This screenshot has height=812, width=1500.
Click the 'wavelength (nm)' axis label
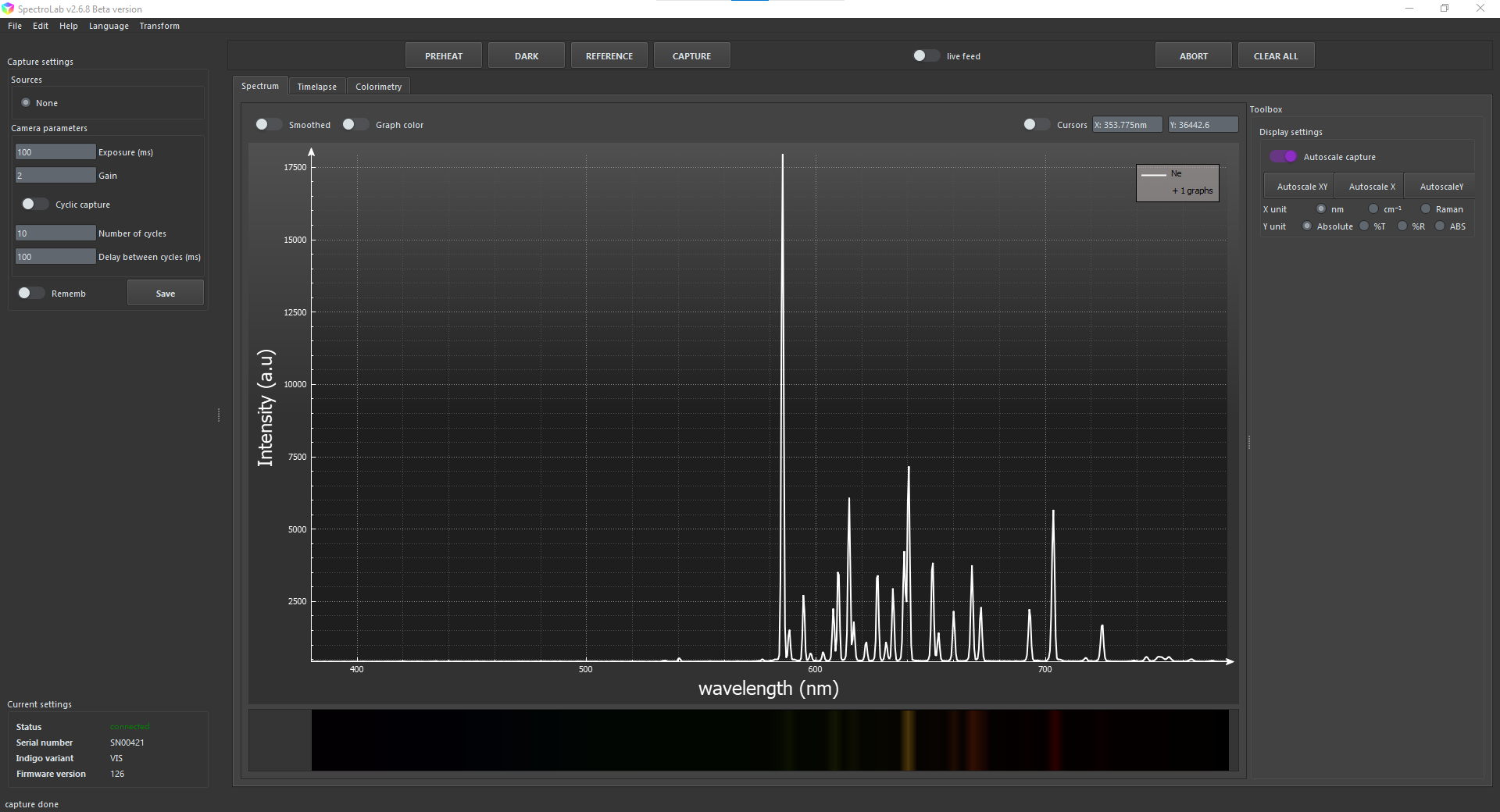(x=769, y=688)
